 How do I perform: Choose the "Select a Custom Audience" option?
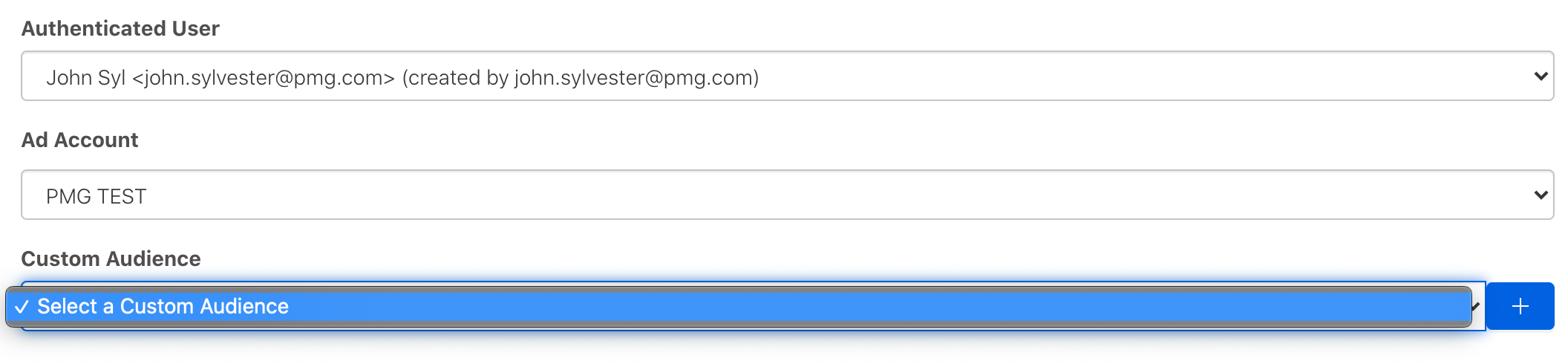point(163,306)
